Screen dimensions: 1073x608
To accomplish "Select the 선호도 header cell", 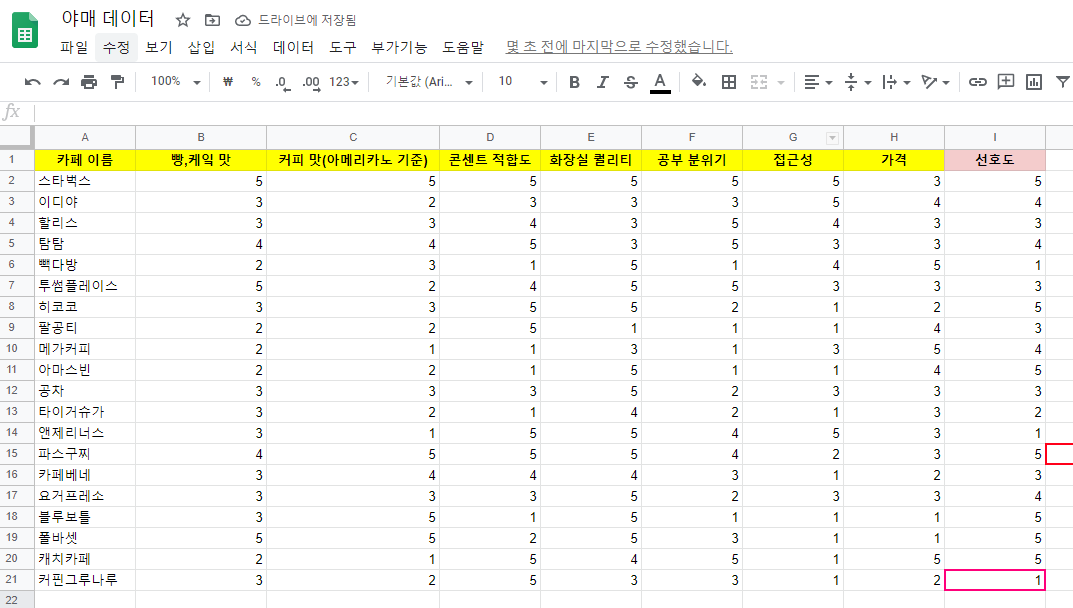I will [995, 160].
